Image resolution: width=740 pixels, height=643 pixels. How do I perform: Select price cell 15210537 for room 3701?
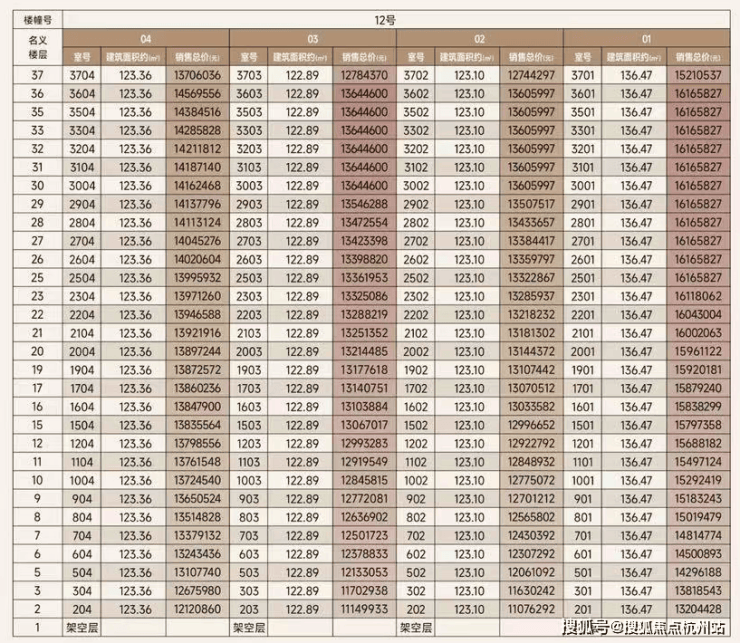(699, 75)
